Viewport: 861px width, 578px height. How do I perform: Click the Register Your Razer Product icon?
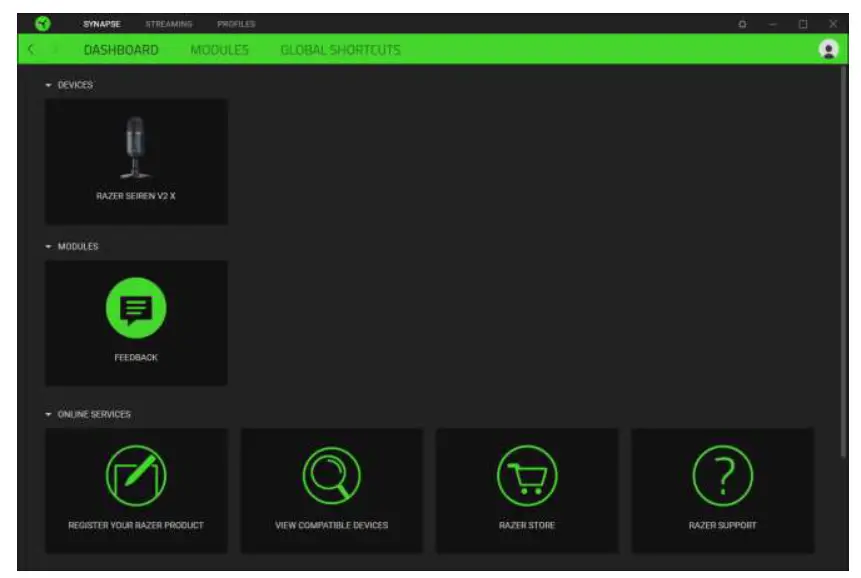point(136,475)
